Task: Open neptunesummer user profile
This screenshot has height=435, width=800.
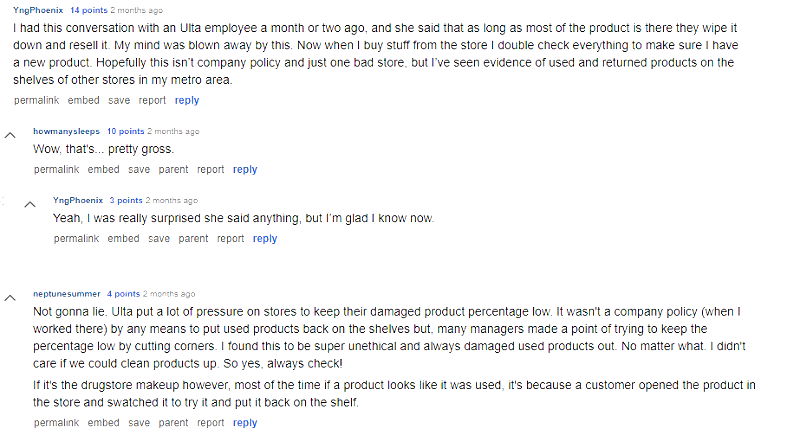Action: click(67, 294)
